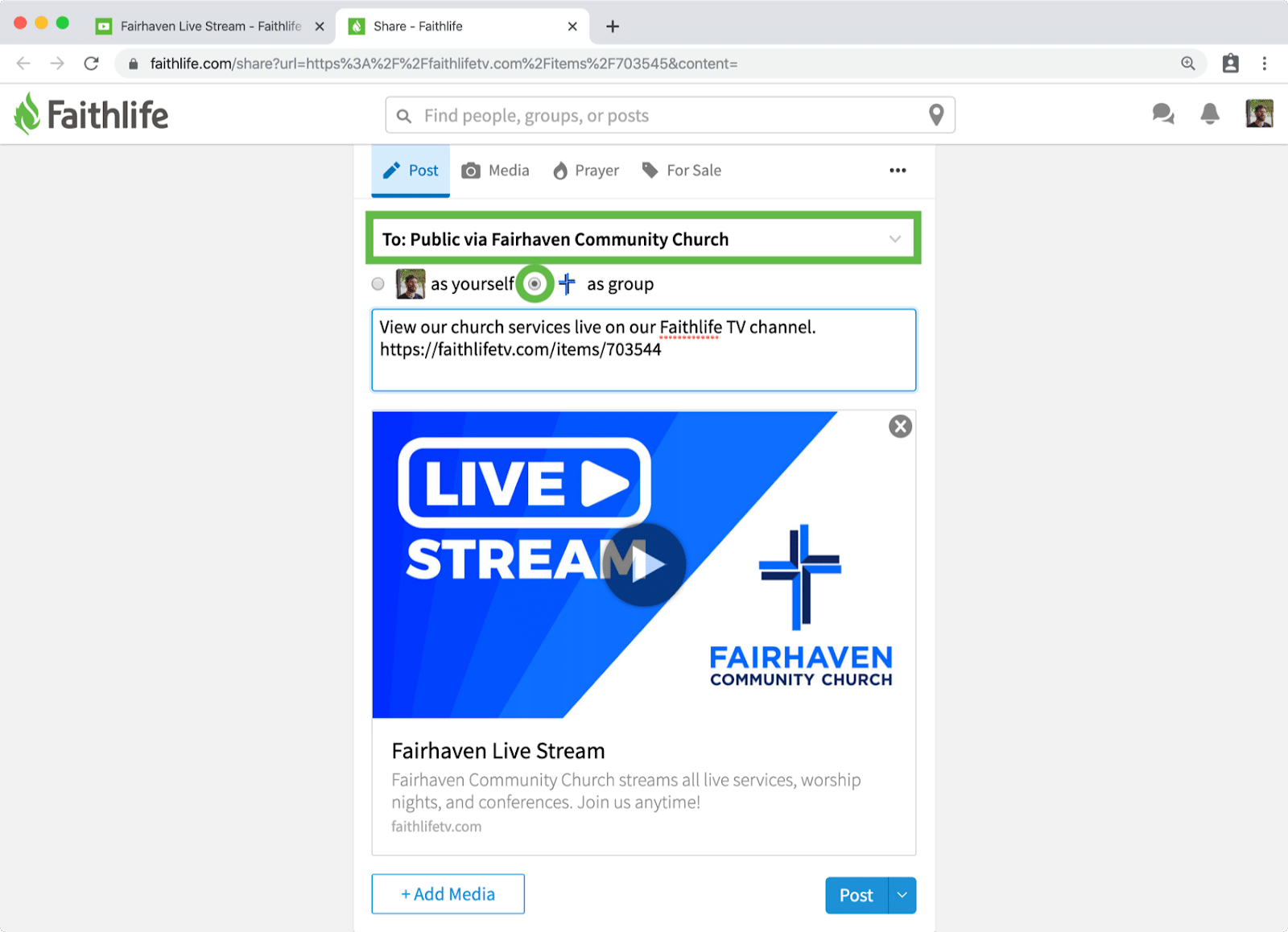1288x932 pixels.
Task: Play the Fairhaven Live Stream video
Action: (x=643, y=565)
